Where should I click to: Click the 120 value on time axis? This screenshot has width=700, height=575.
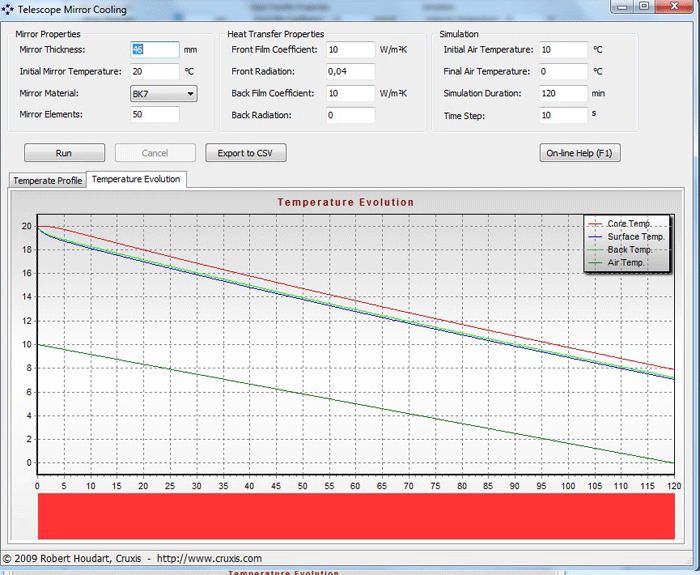coord(674,486)
